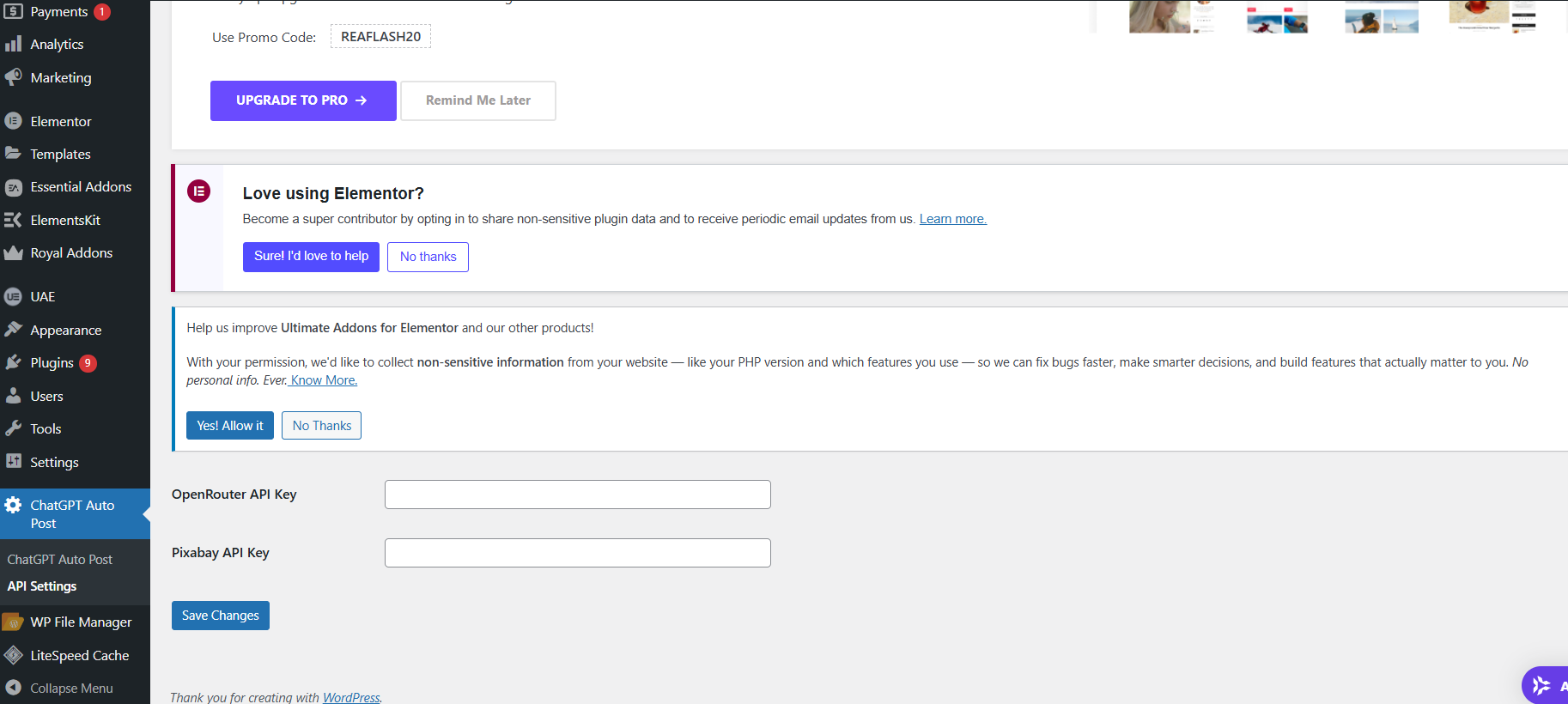Click the Essential Addons icon
This screenshot has width=1568, height=704.
13,187
